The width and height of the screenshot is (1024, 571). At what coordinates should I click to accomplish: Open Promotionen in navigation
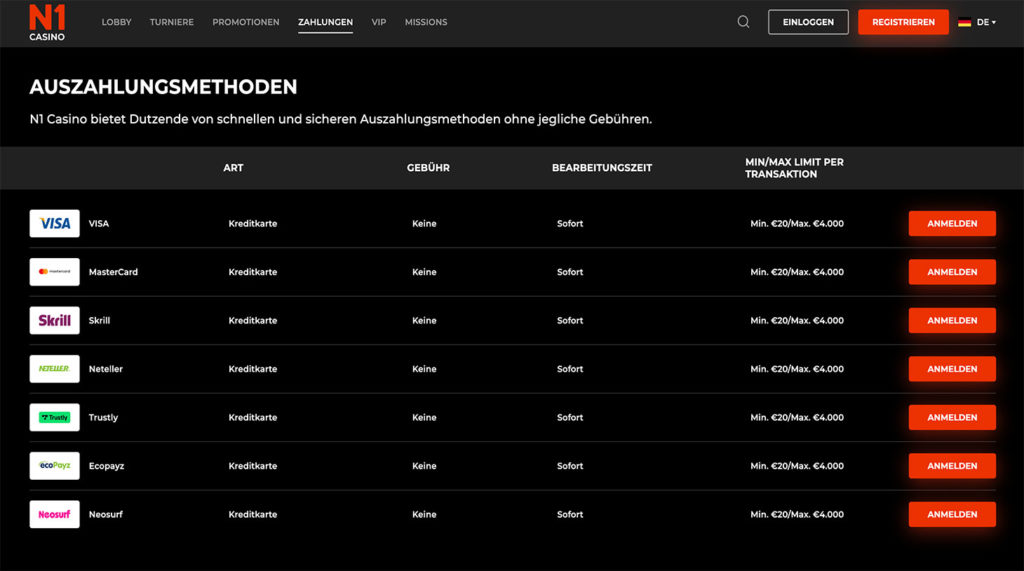coord(246,22)
